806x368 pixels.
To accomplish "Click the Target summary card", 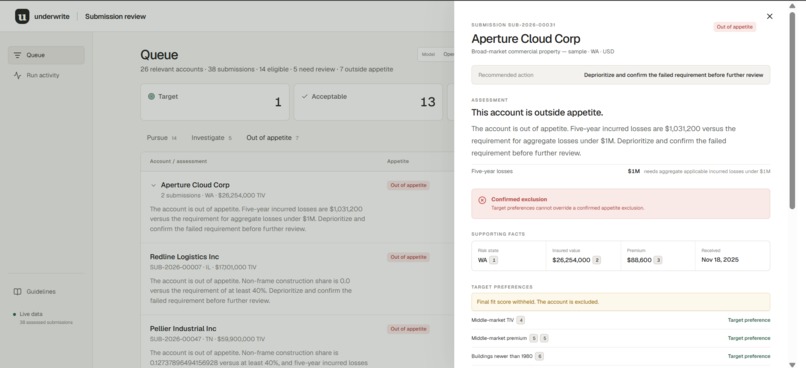I will tap(215, 102).
